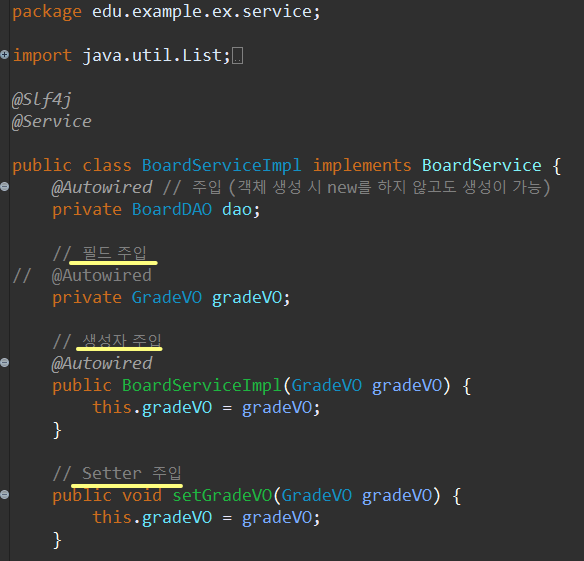Click GradeVO type in private field declaration
Viewport: 584px width, 561px height.
(166, 297)
